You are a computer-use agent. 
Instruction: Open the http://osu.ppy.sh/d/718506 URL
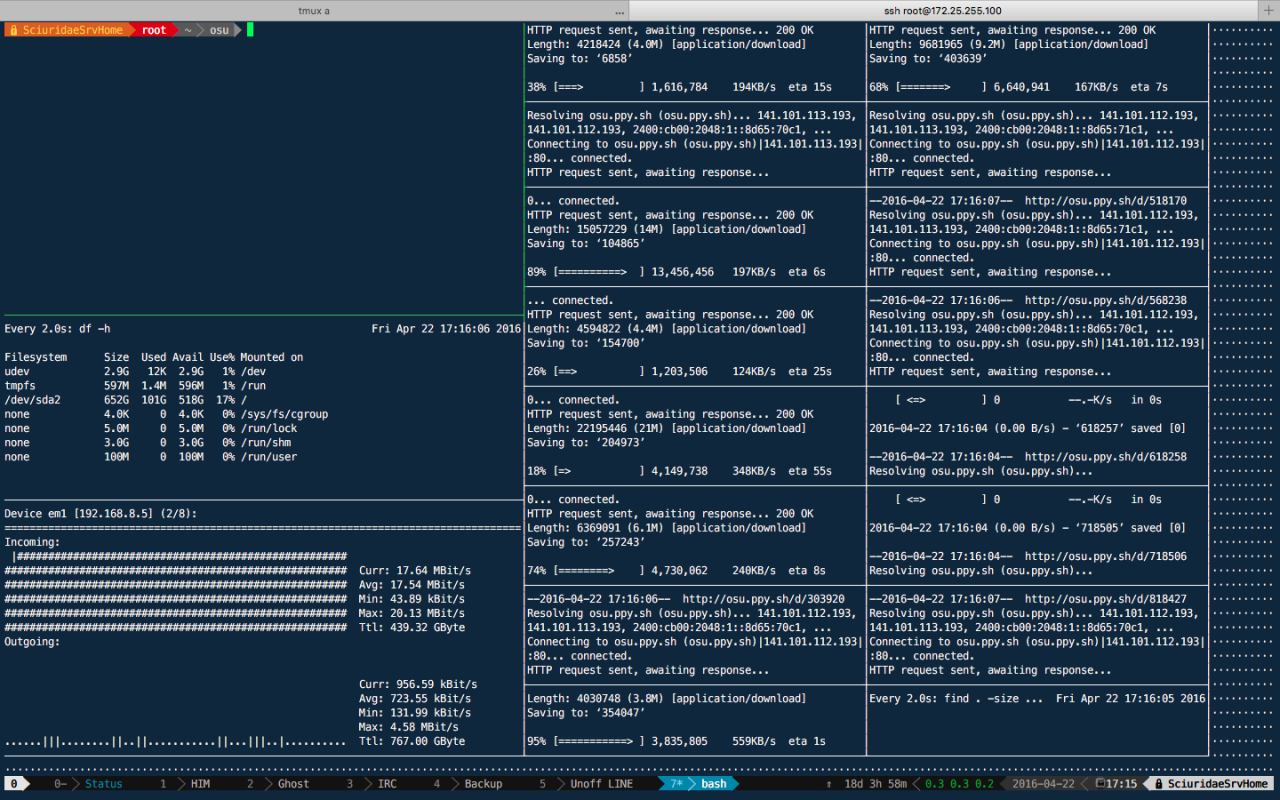[x=1106, y=557]
